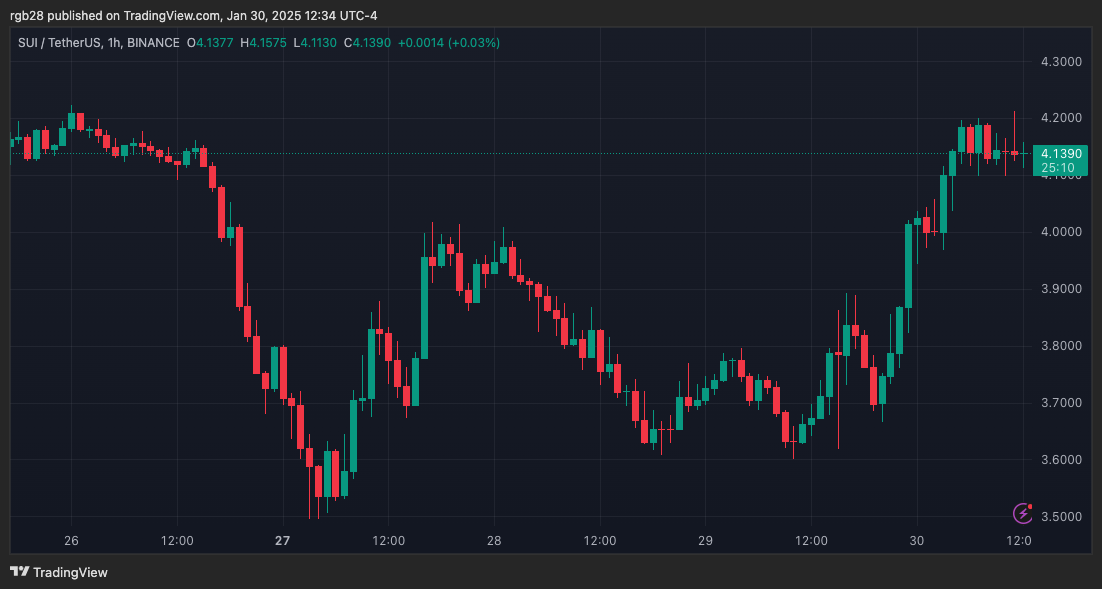Click the BINANCE exchange label

pos(153,43)
